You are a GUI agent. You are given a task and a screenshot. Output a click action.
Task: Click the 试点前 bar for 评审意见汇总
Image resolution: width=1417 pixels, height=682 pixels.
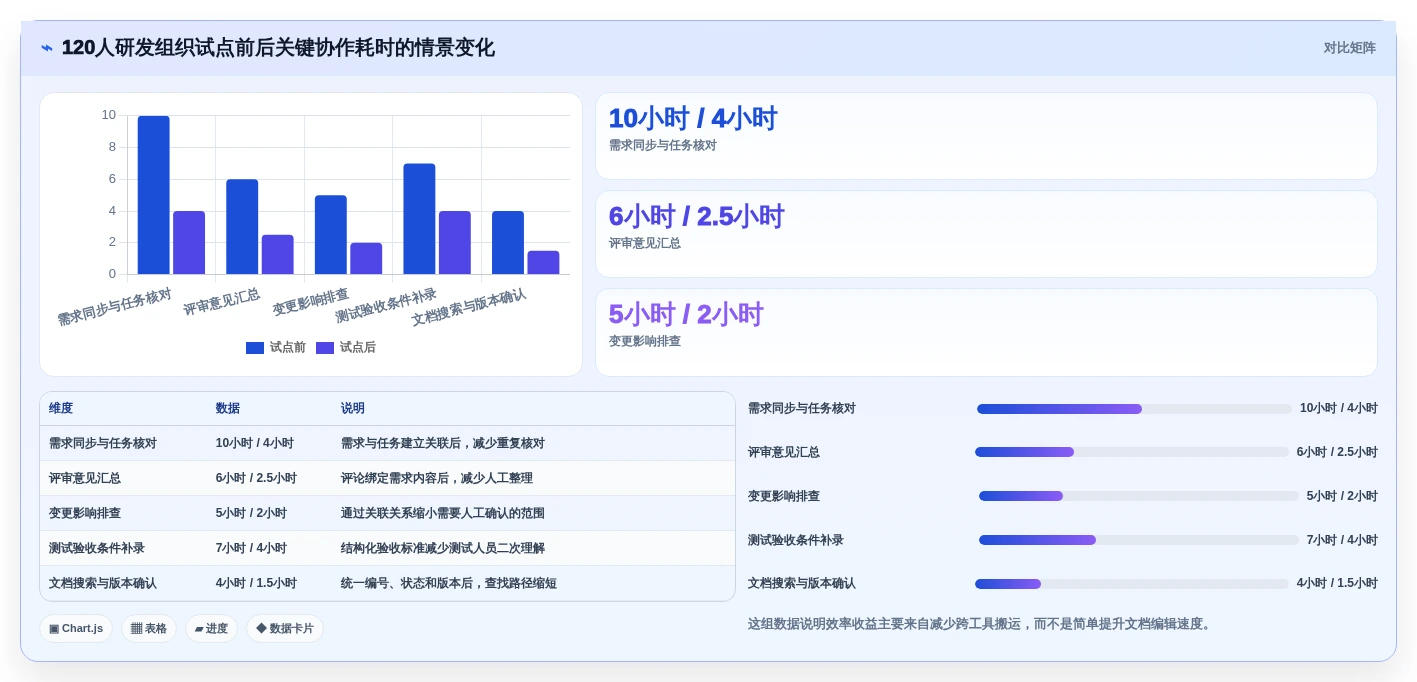[242, 227]
